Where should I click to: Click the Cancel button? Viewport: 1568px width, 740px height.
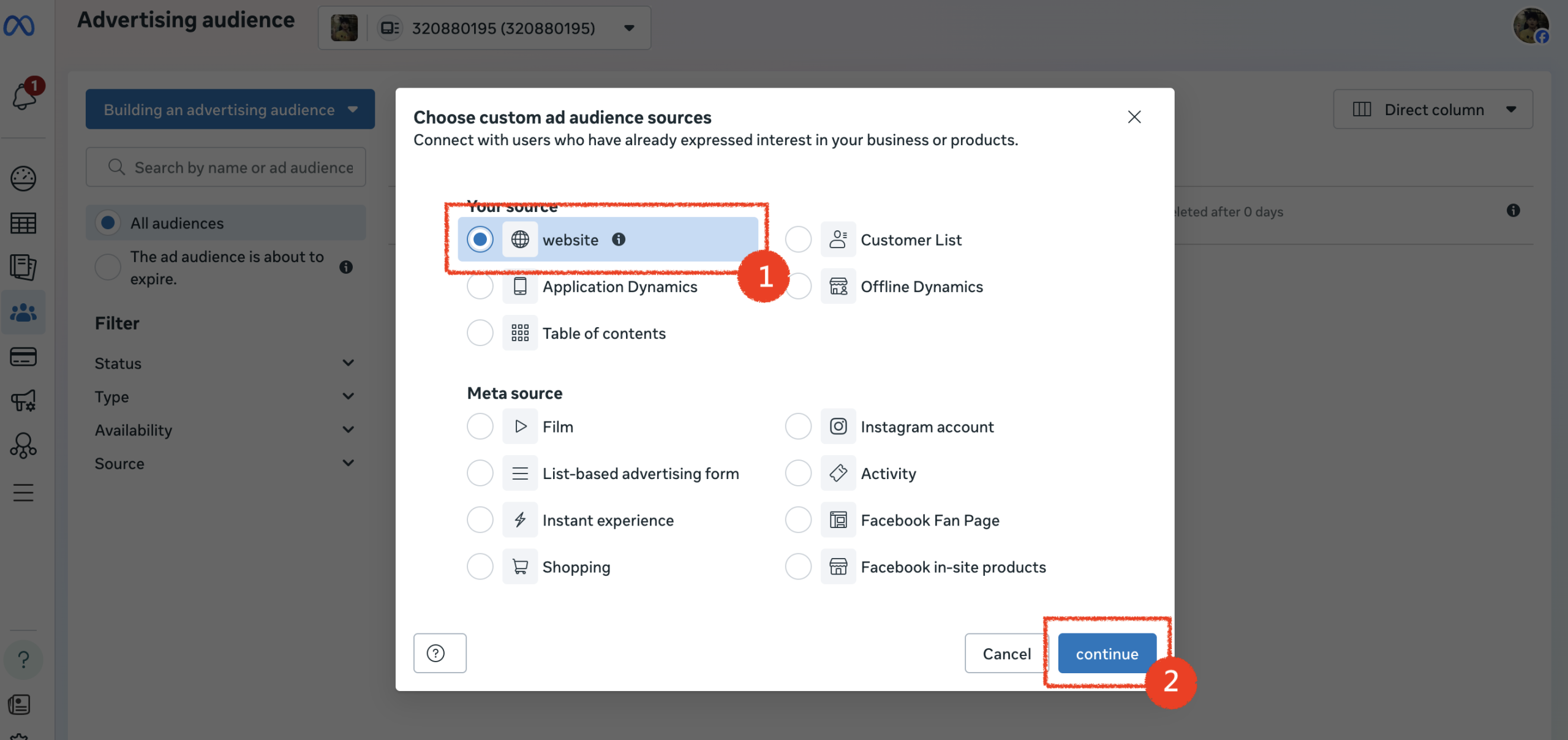coord(1006,654)
